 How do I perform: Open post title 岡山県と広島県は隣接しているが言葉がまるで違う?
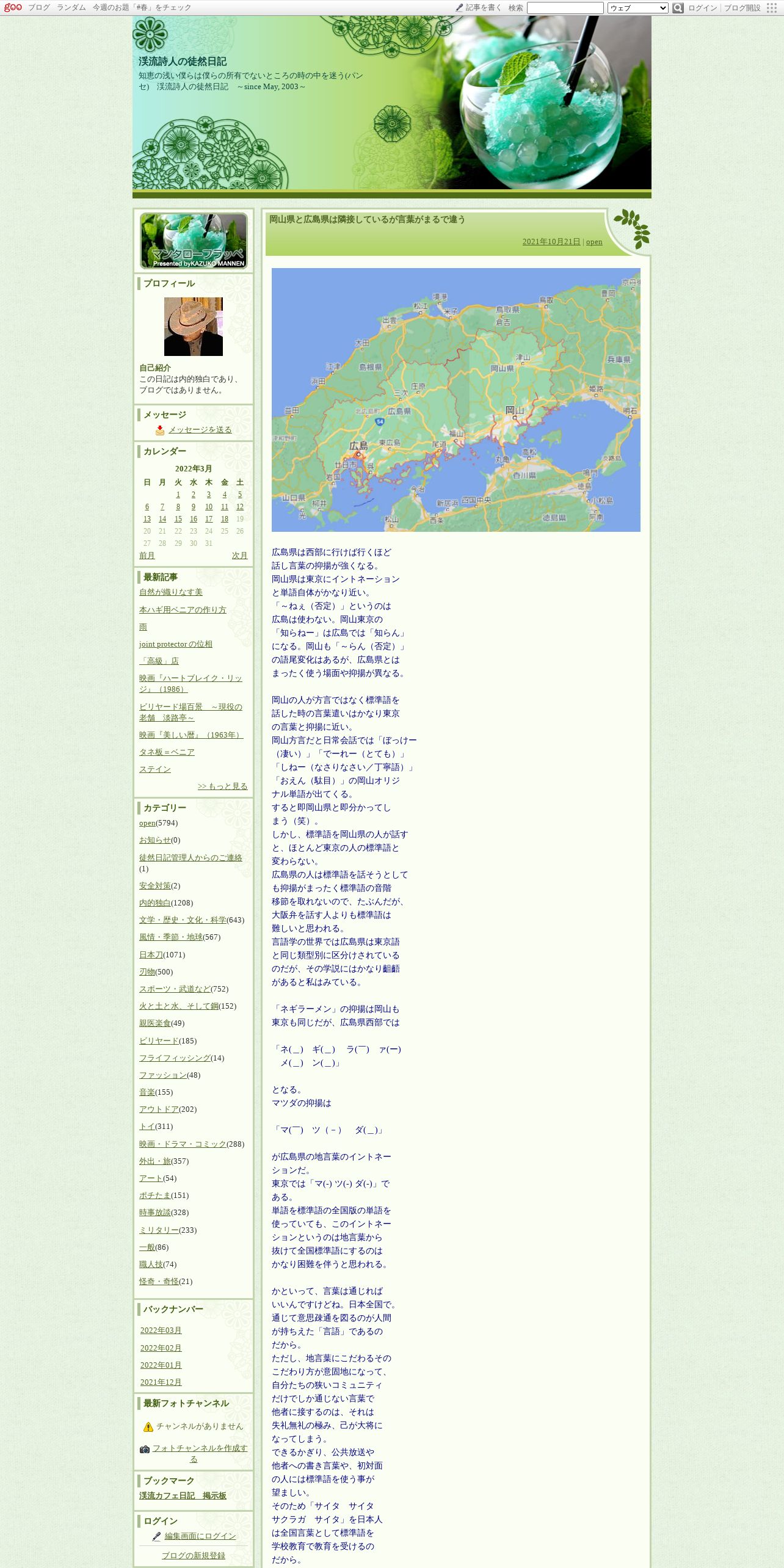[368, 219]
